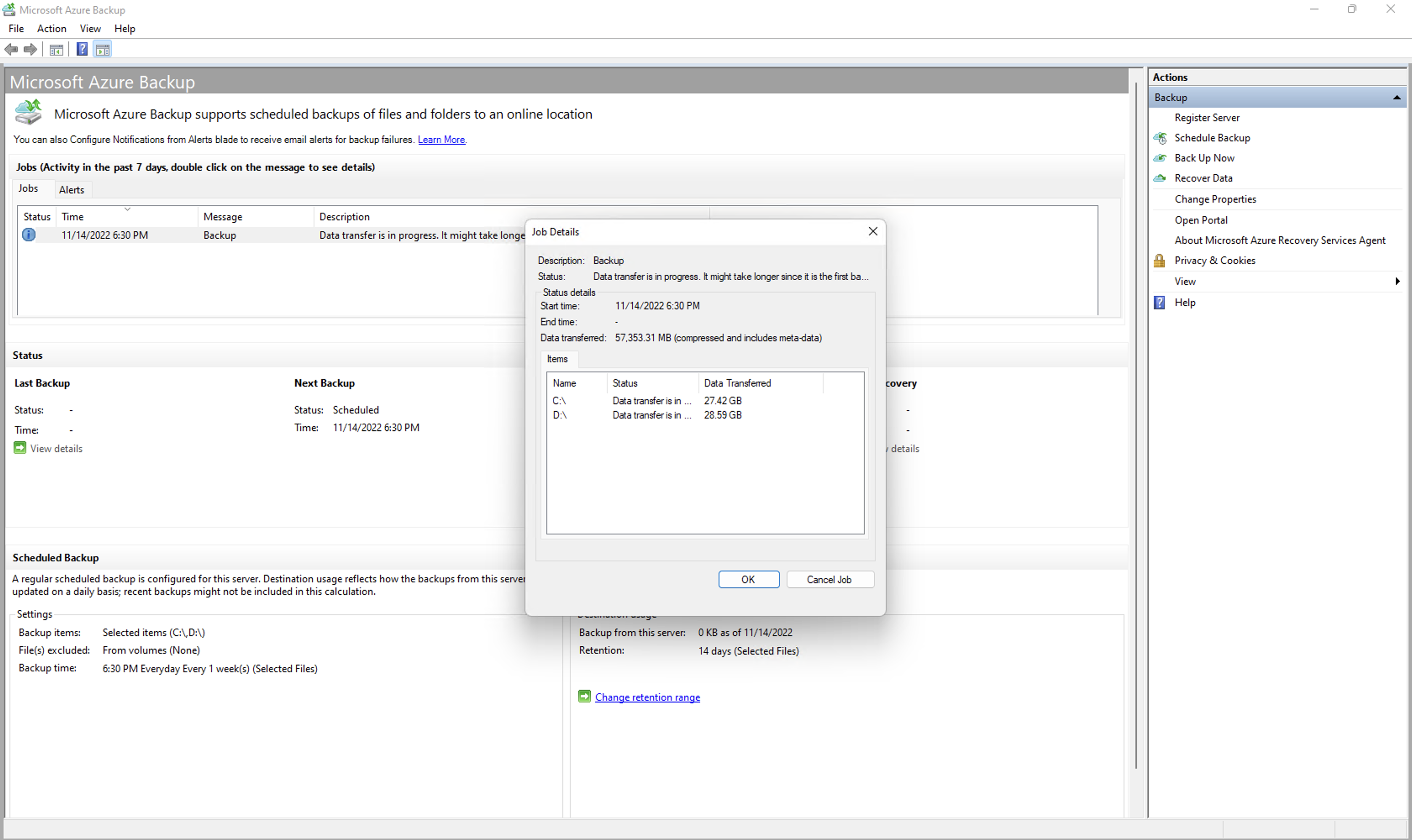
Task: Click the 57,353.31 MB data transferred text
Action: click(x=718, y=338)
